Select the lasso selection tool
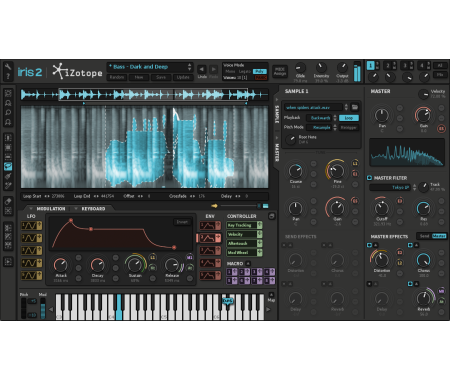The image size is (450, 380). (8, 166)
